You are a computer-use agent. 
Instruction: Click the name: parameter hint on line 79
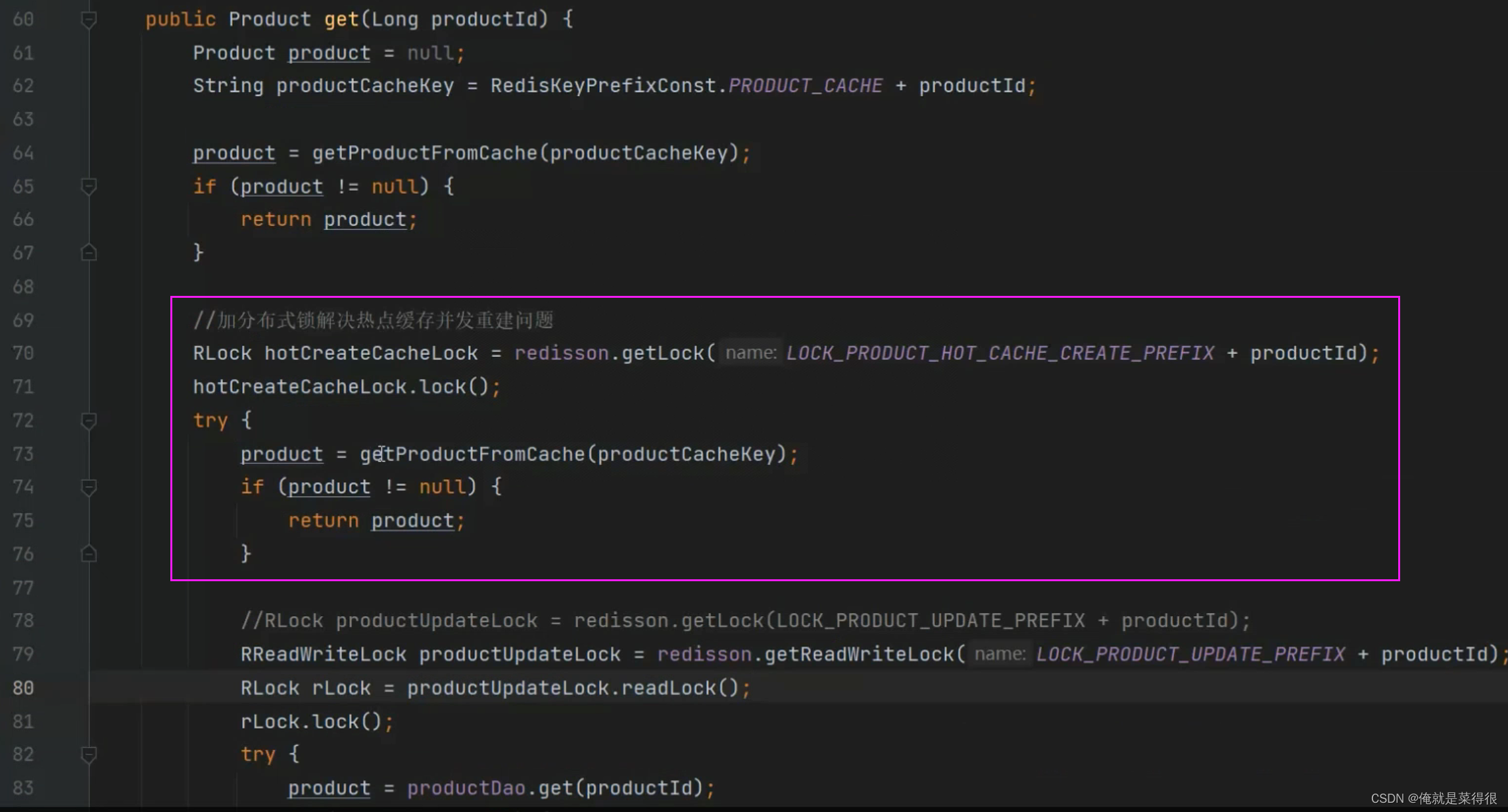(x=1000, y=654)
